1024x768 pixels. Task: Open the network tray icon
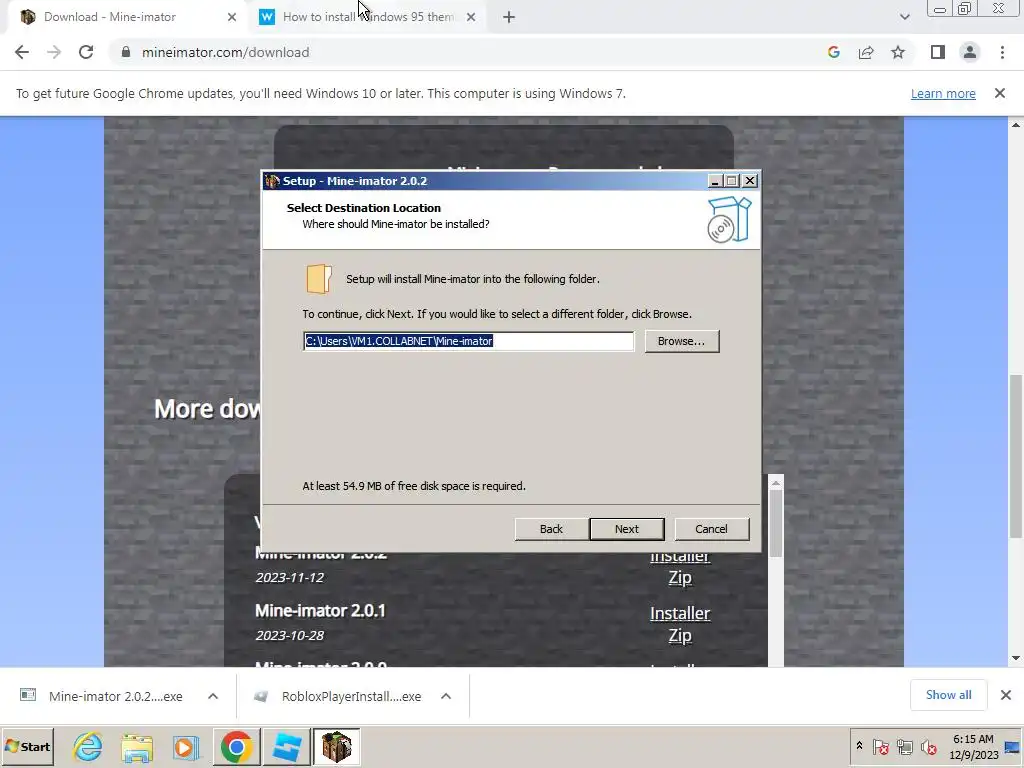(x=904, y=746)
